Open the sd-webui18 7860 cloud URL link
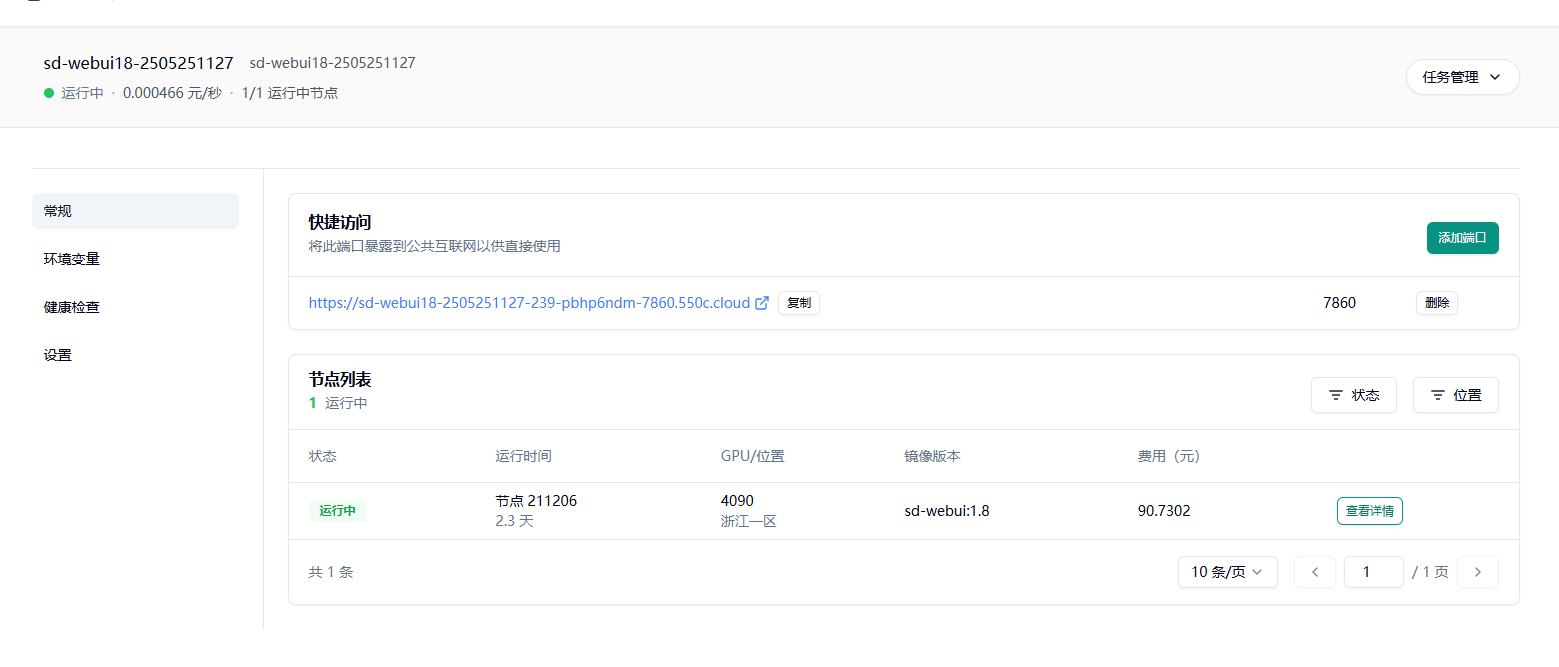The width and height of the screenshot is (1559, 667). (x=529, y=303)
